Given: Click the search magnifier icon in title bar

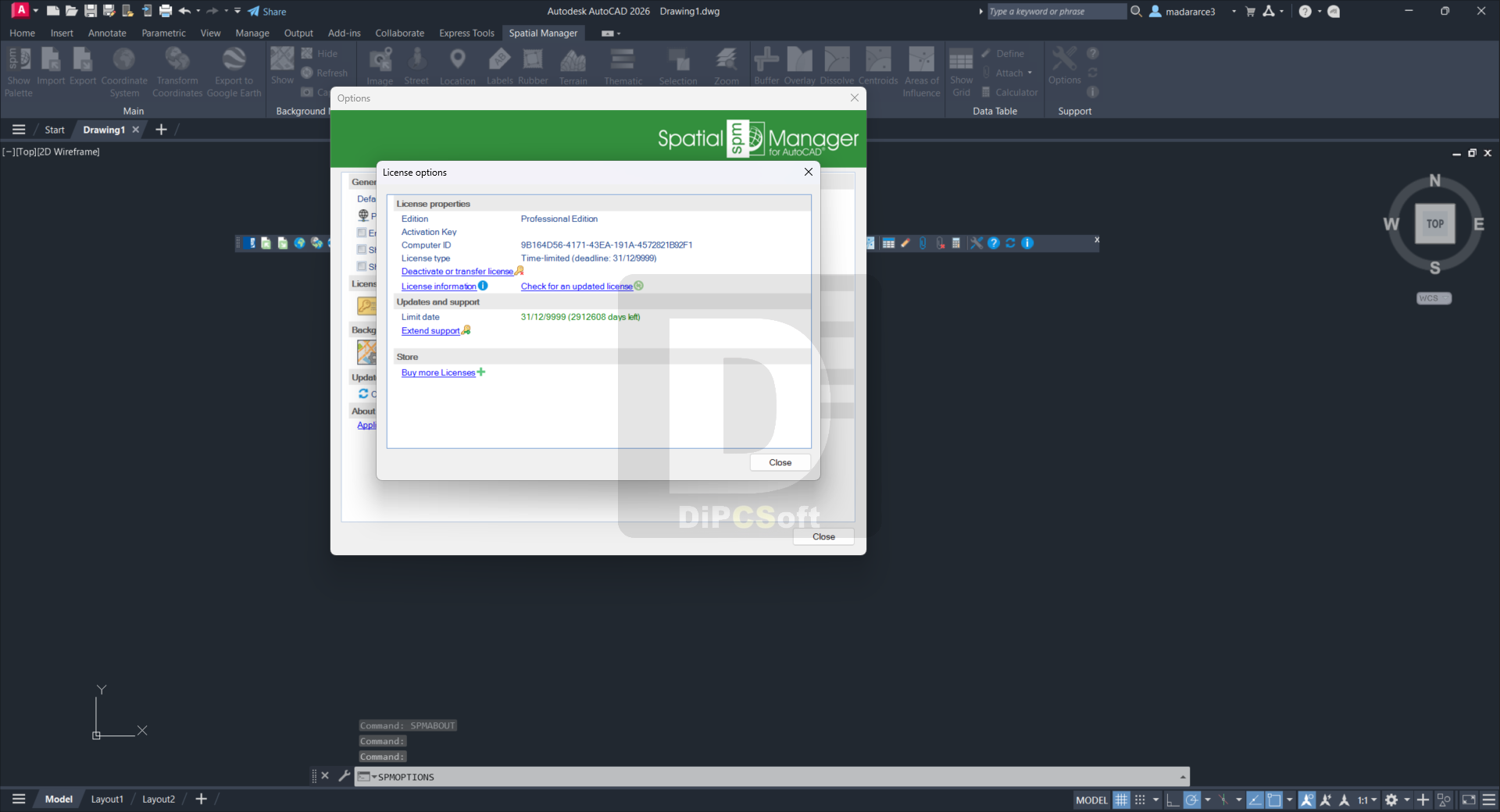Looking at the screenshot, I should [x=1136, y=11].
